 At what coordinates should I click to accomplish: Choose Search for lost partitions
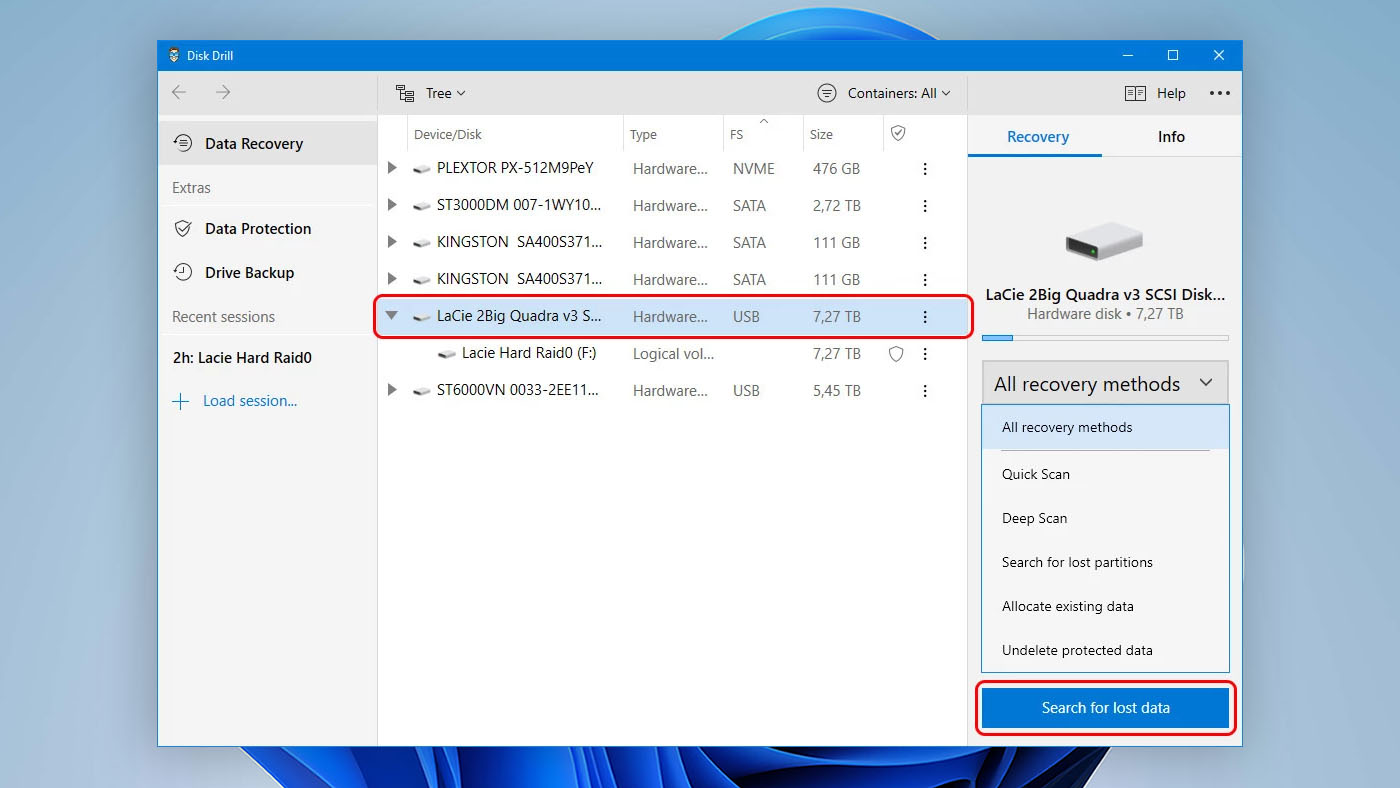click(1105, 562)
